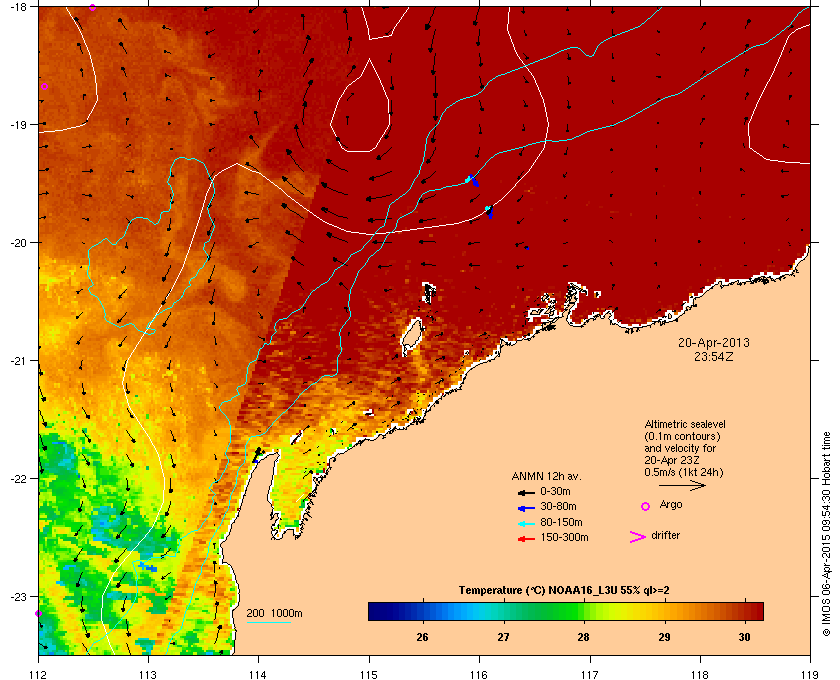Click the 'and velocity for' text

[680, 448]
